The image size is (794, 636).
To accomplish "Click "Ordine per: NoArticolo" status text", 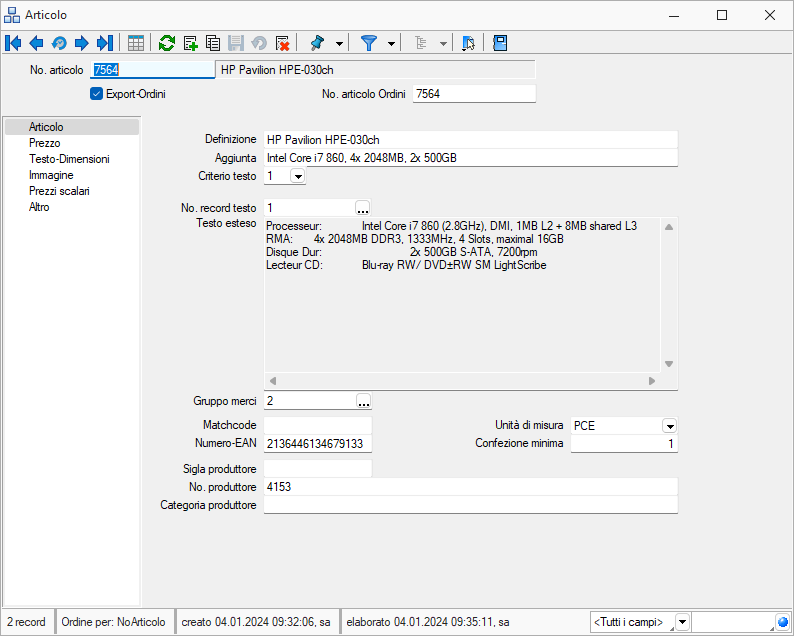I will point(113,622).
